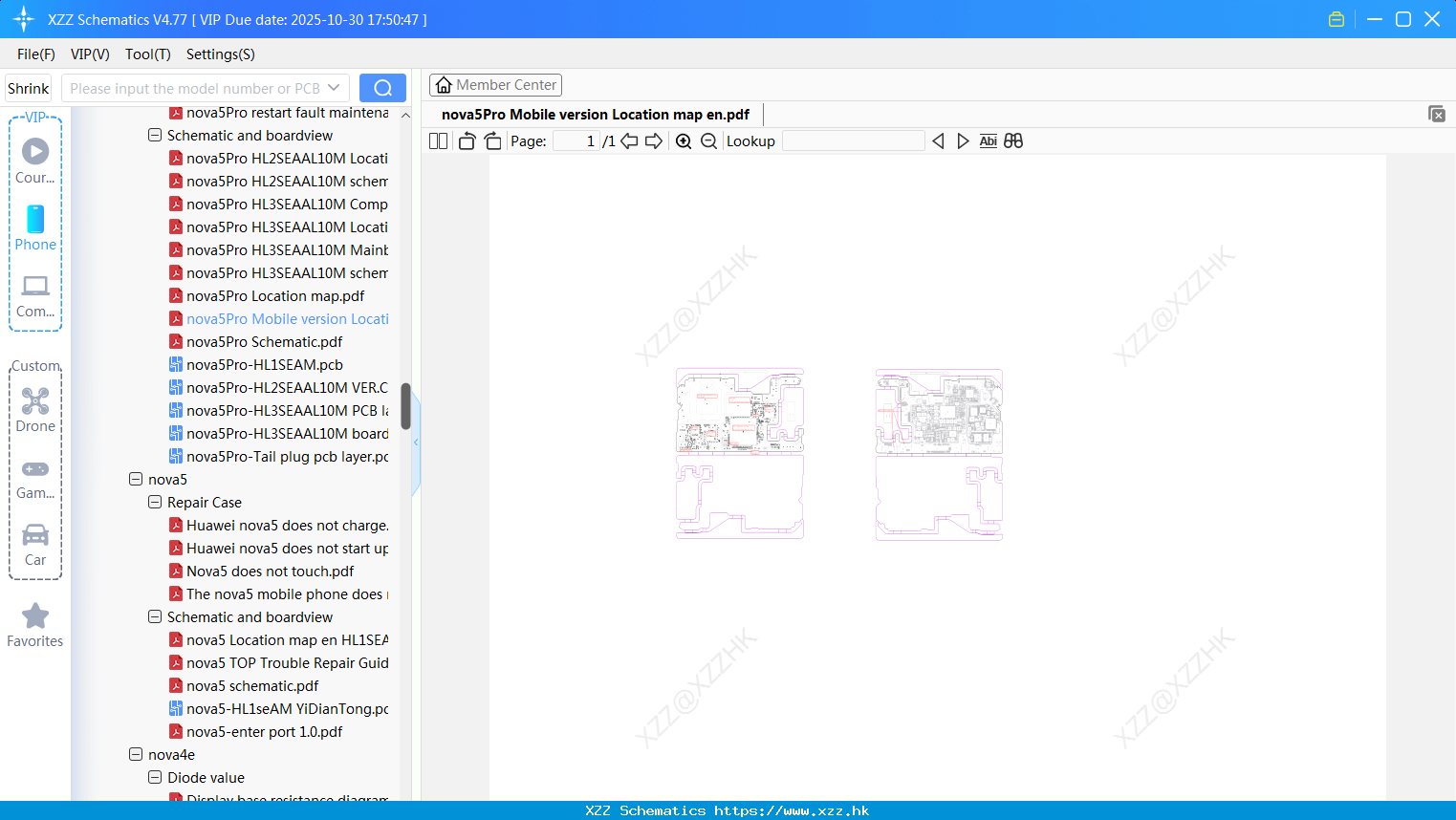Click the model number search input
Viewport: 1456px width, 820px height.
pos(194,88)
